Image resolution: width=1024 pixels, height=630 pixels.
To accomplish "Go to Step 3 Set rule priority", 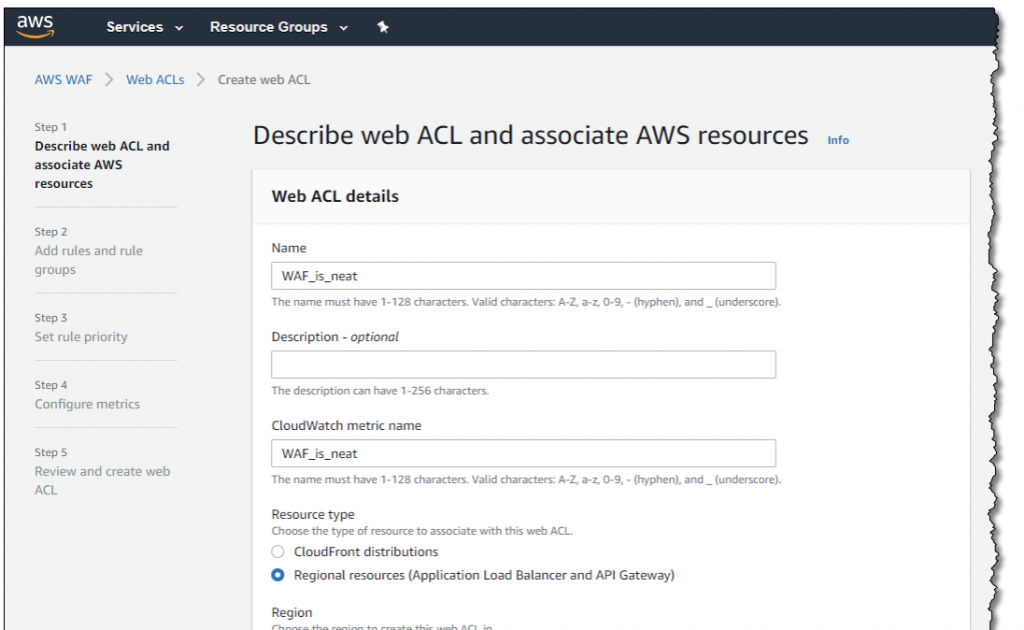I will click(81, 337).
